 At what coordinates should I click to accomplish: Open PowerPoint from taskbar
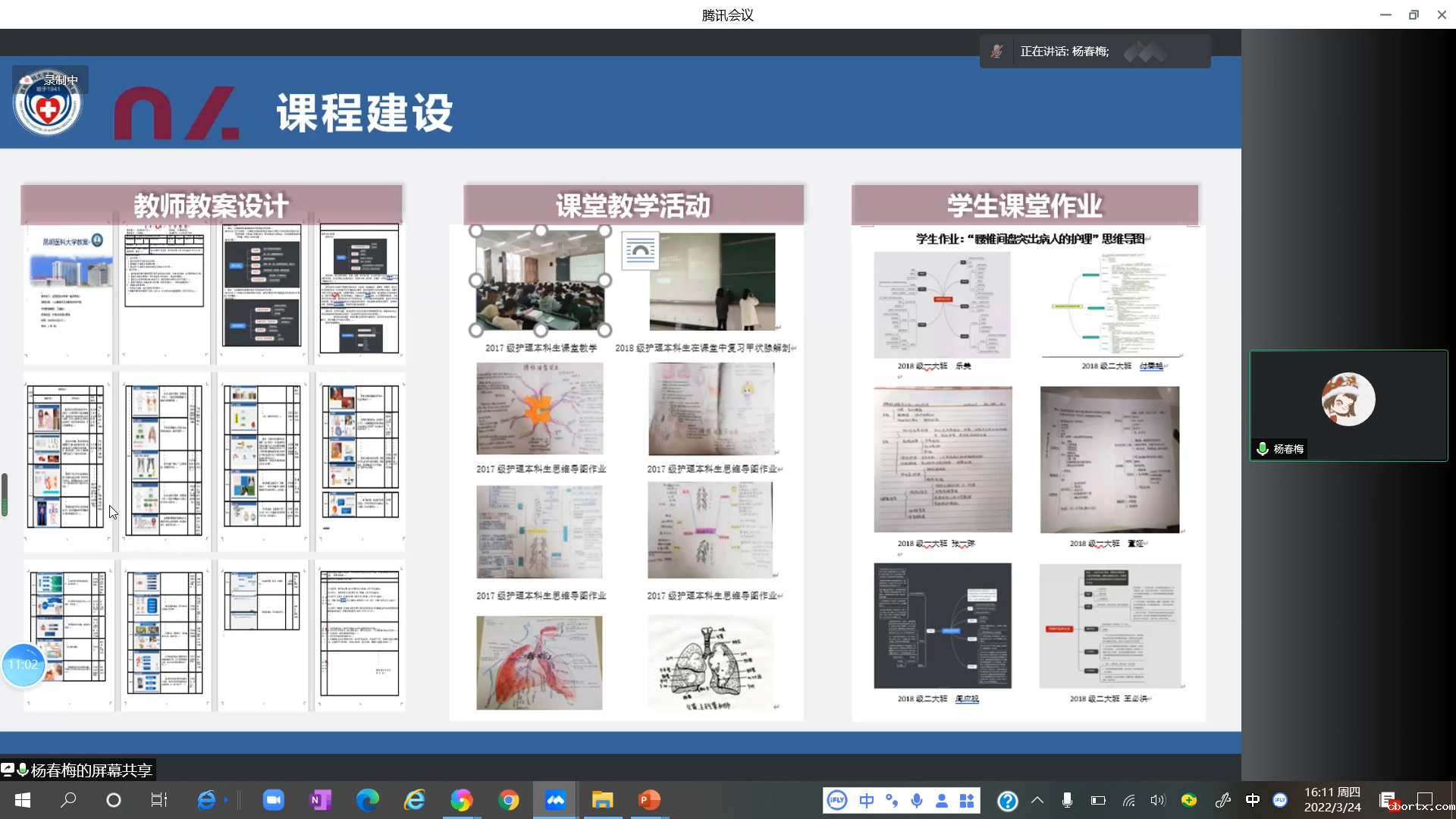tap(649, 800)
